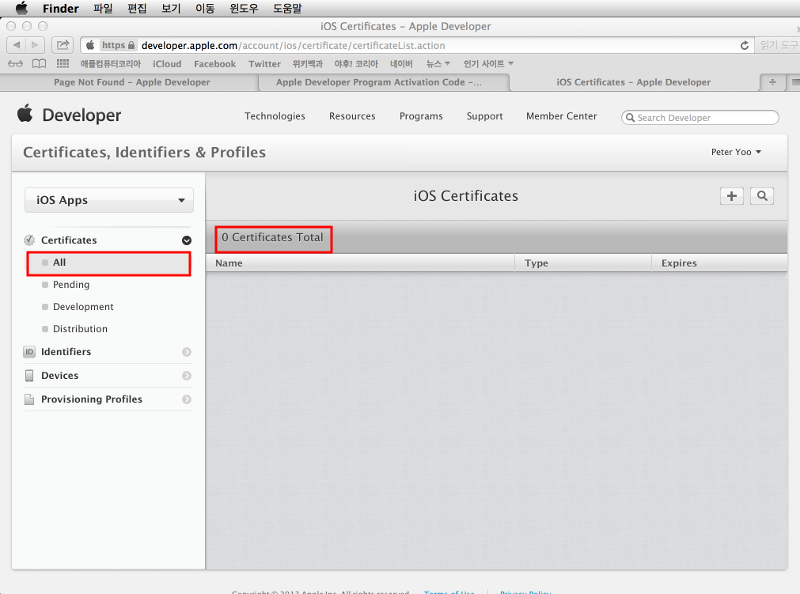The image size is (800, 594).
Task: Open Reading List glasses icon
Action: [x=15, y=64]
